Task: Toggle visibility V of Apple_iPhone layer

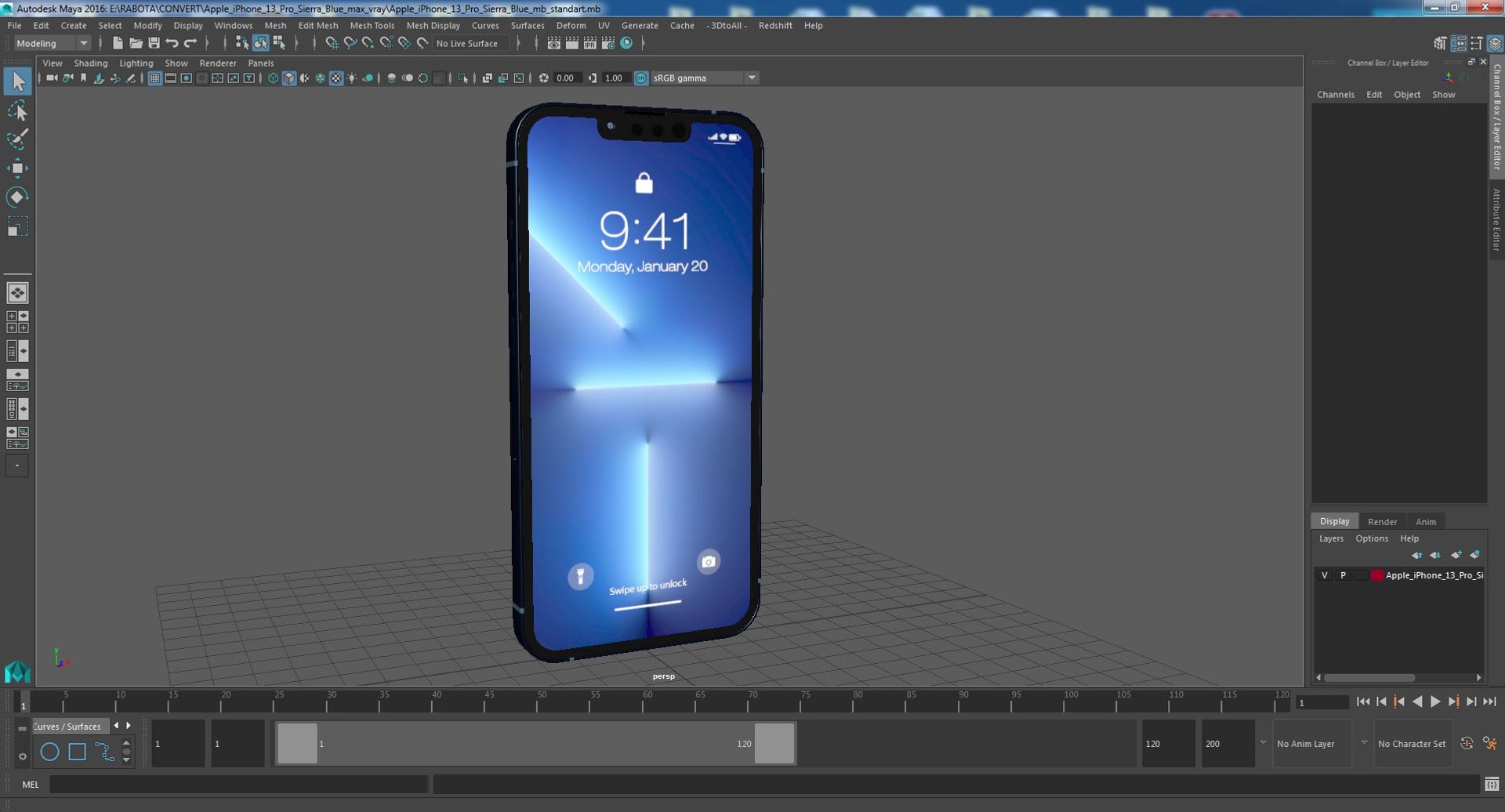Action: pos(1325,575)
